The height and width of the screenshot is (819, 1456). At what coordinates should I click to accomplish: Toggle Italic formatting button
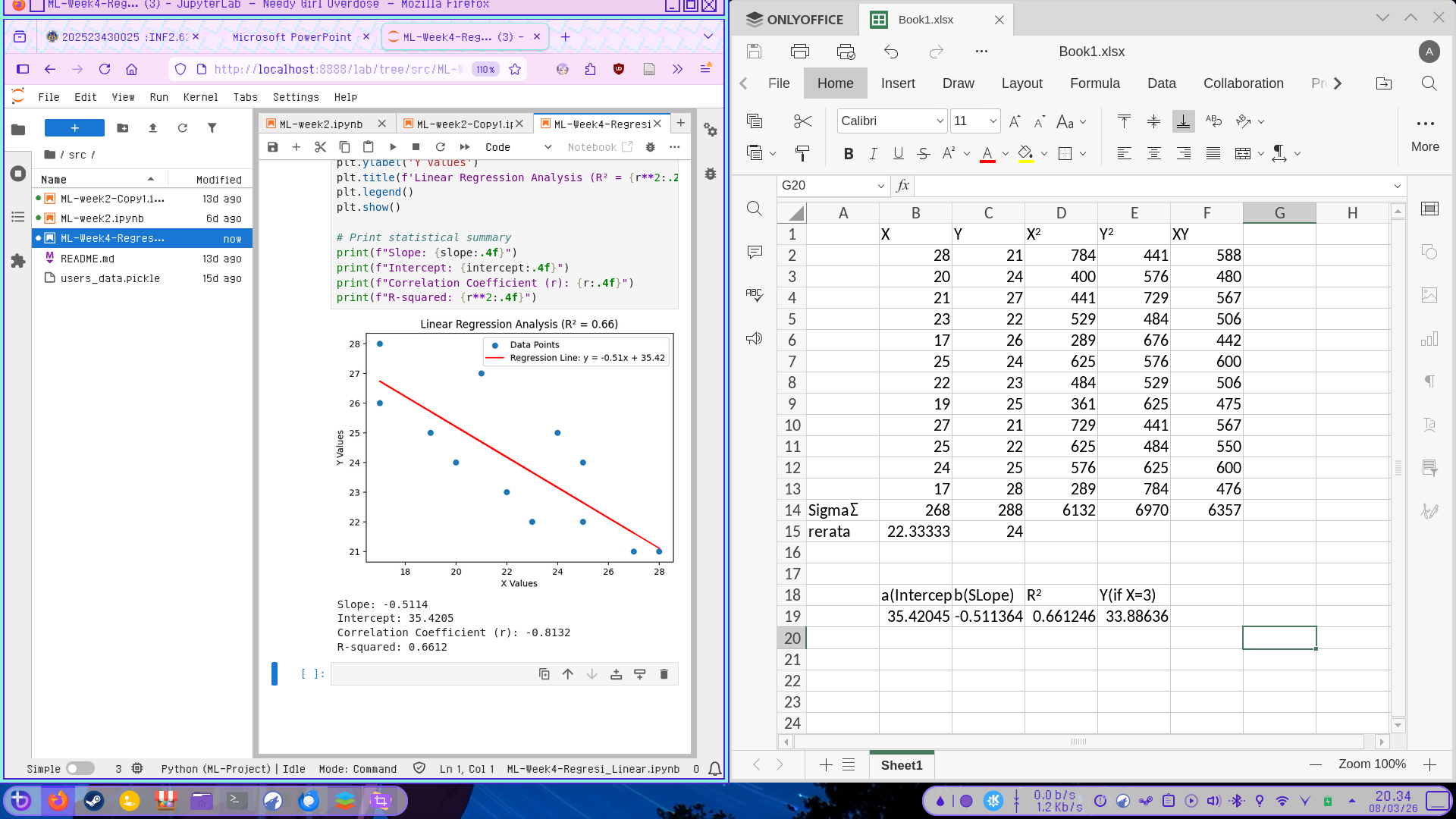[873, 153]
